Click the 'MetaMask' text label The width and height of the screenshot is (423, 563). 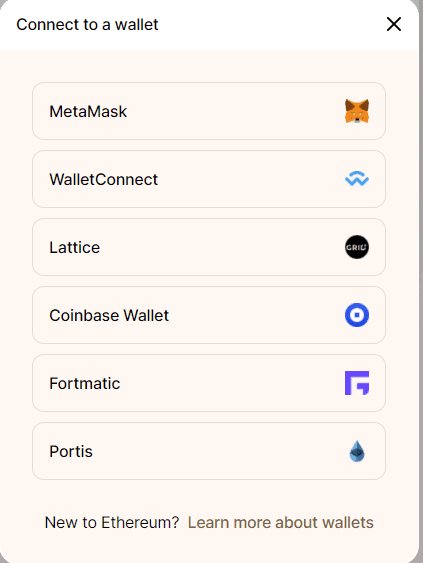pos(88,111)
